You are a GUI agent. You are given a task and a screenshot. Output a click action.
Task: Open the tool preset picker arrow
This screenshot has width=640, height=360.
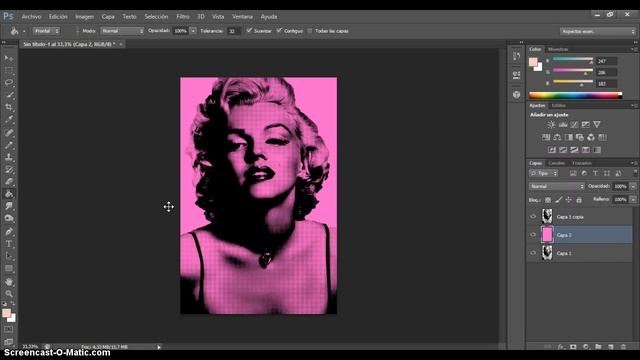point(24,31)
